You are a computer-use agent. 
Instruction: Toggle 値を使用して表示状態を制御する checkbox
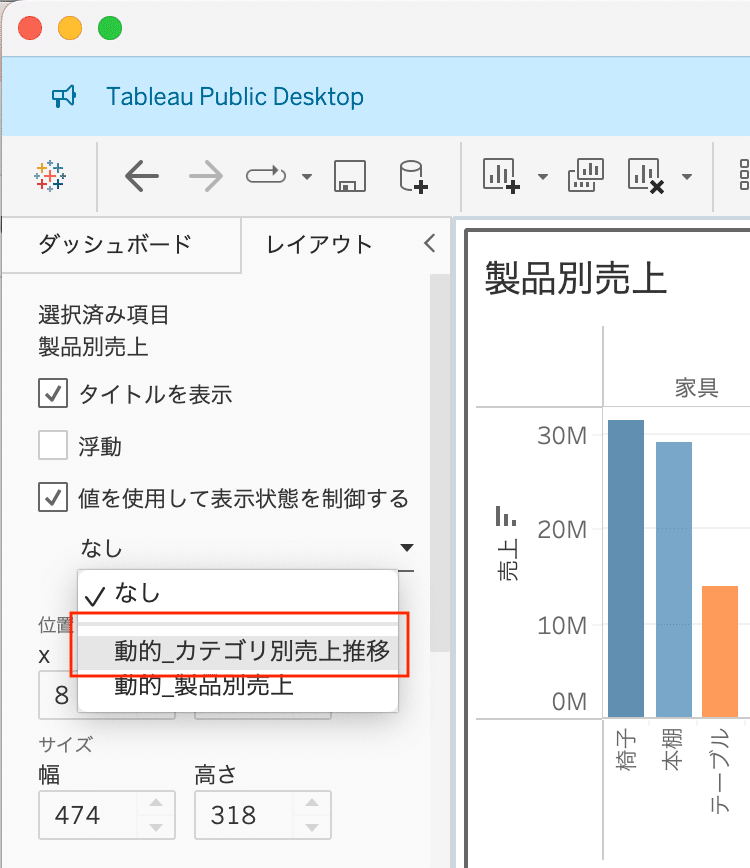click(53, 497)
